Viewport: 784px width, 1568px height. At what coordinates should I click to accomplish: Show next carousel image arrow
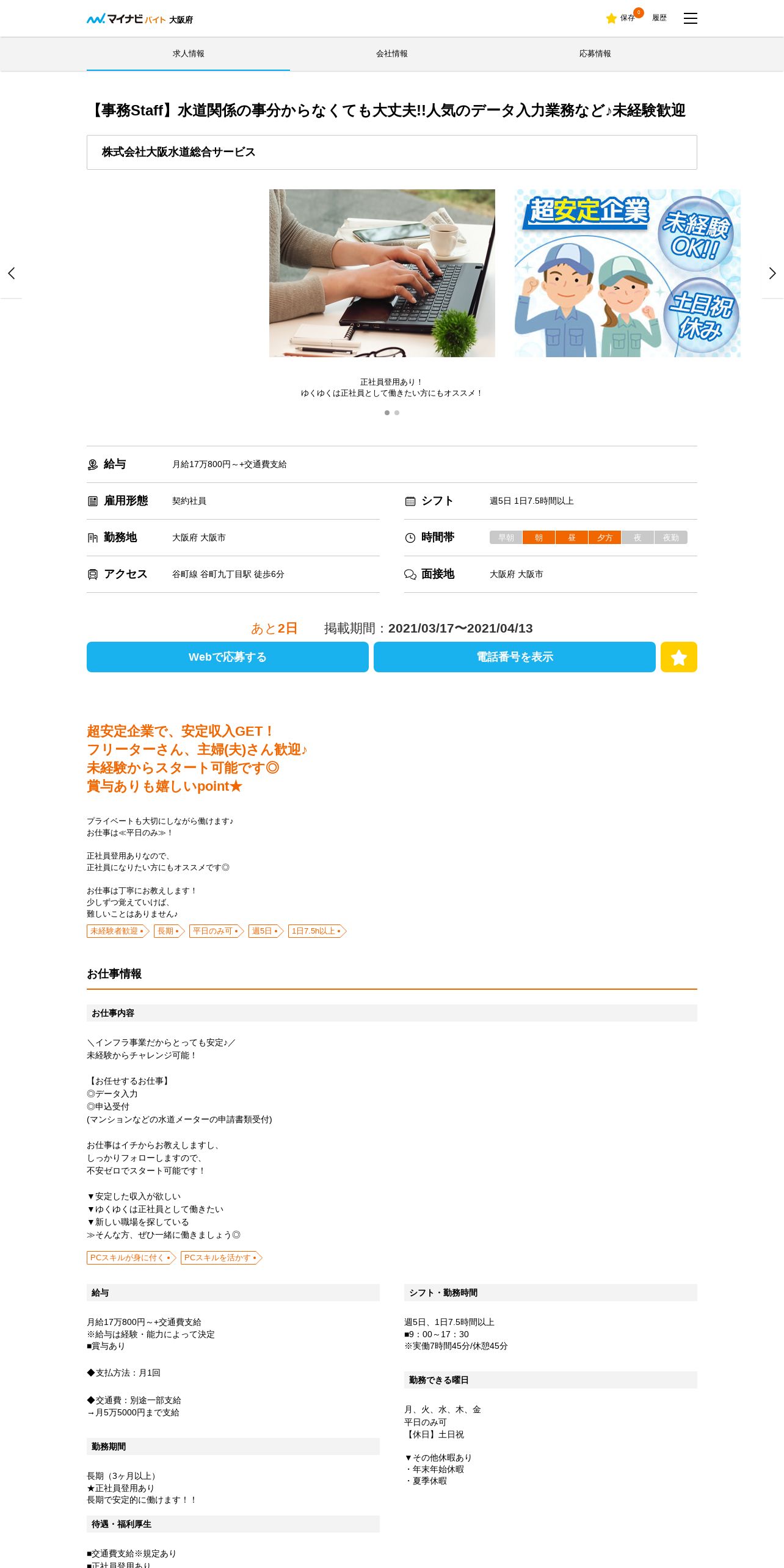[772, 273]
